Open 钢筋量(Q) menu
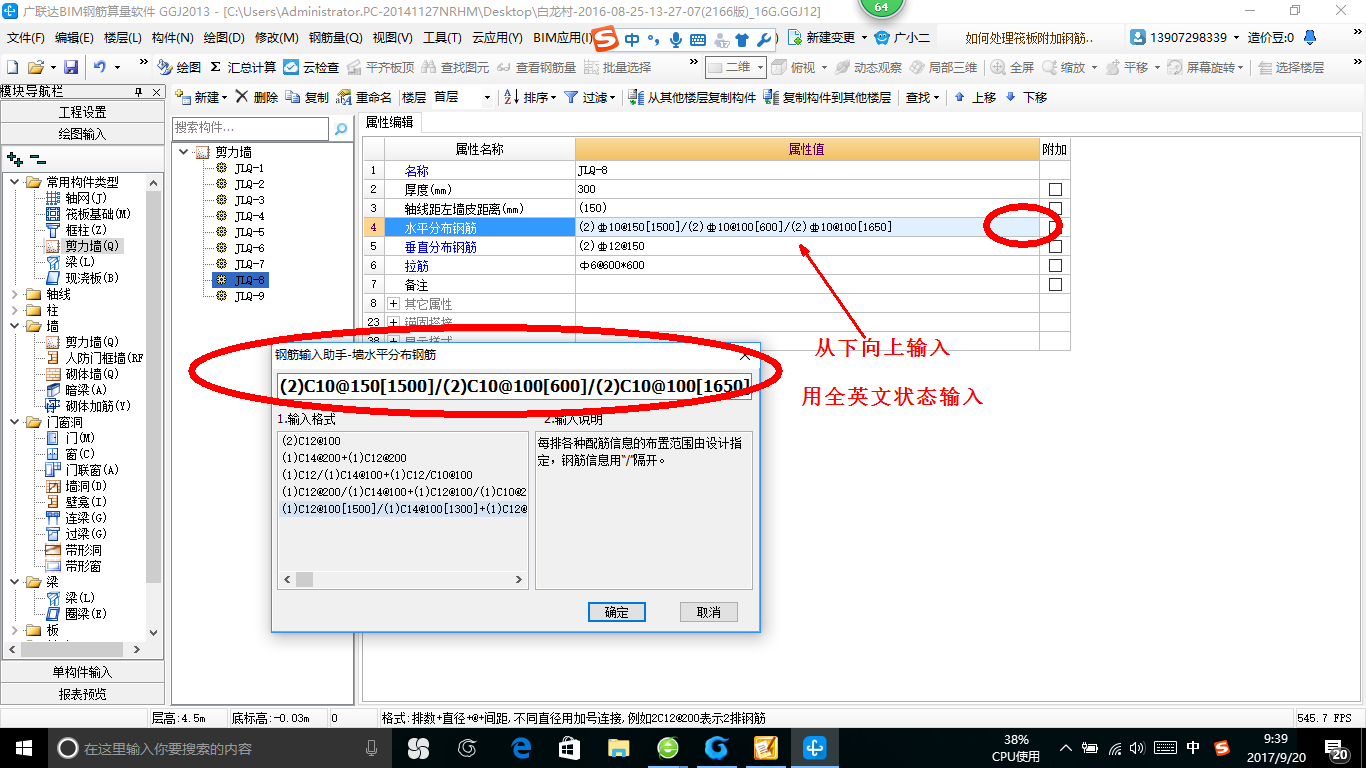This screenshot has height=768, width=1366. [335, 37]
